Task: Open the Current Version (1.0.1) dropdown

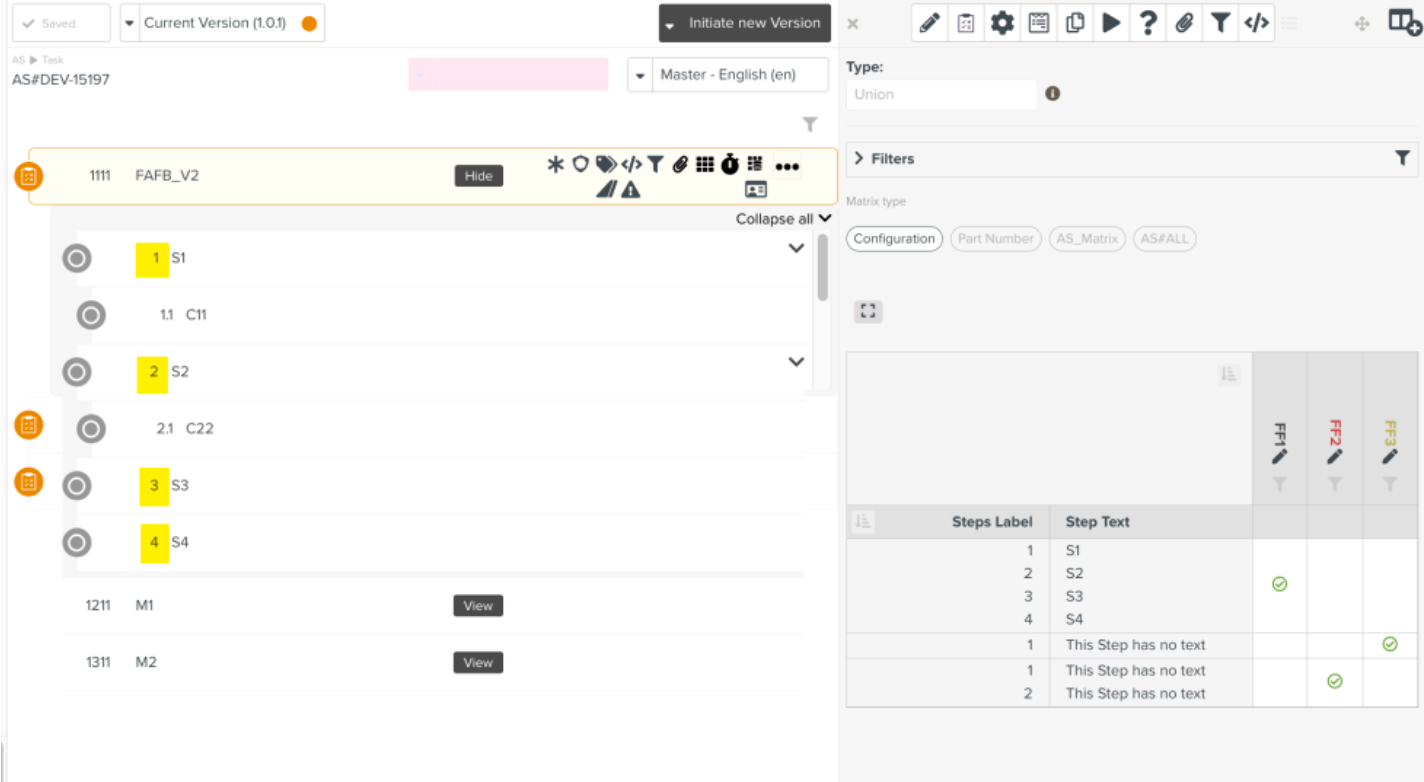Action: pyautogui.click(x=222, y=23)
